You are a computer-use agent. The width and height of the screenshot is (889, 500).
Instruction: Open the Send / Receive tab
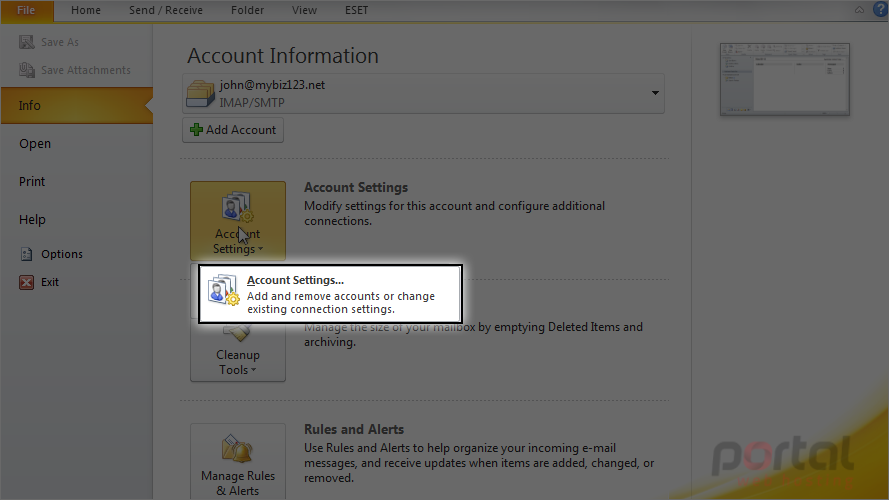[x=166, y=10]
